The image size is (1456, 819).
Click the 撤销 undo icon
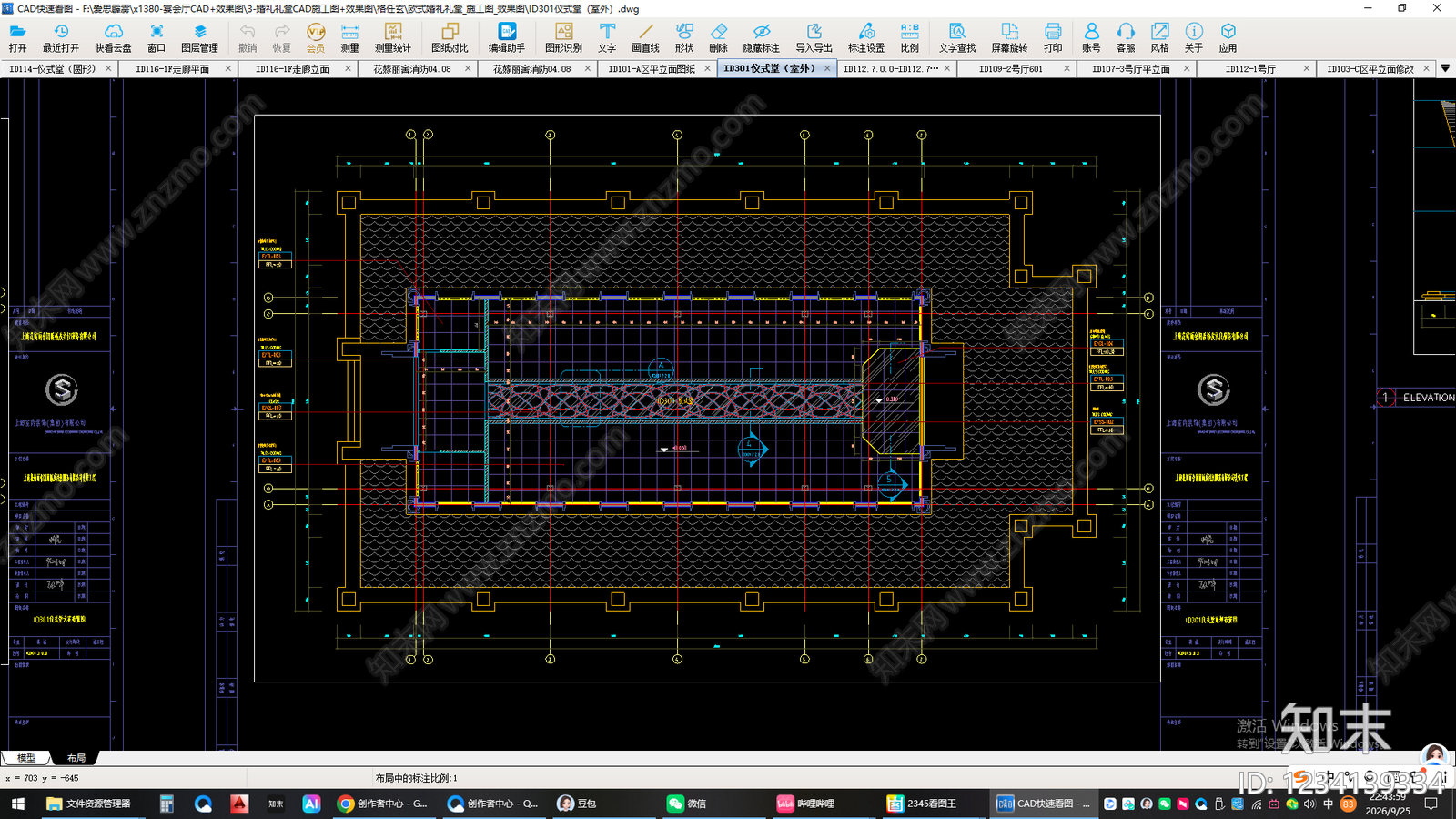click(x=248, y=37)
